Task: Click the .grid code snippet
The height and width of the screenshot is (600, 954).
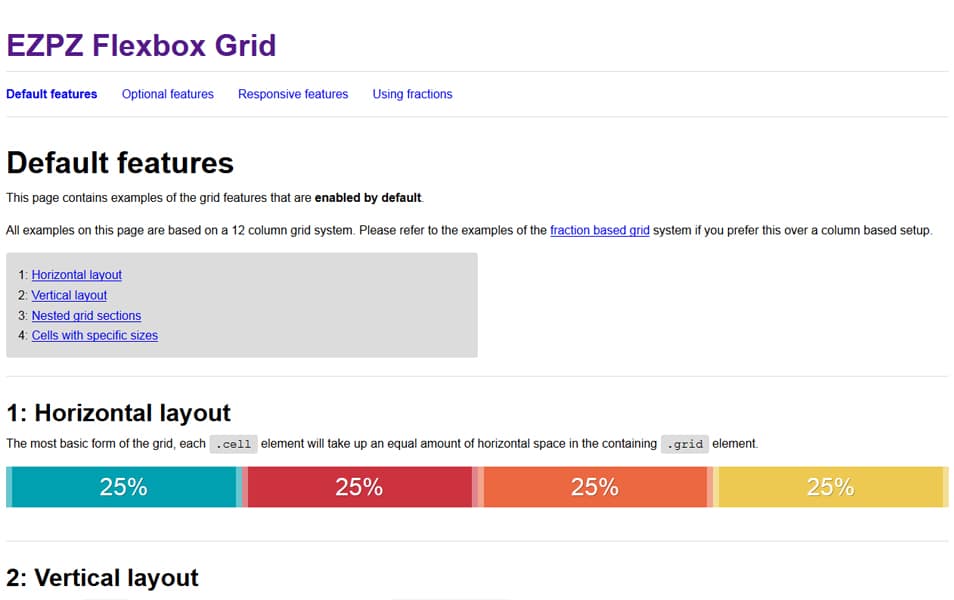Action: [x=685, y=444]
